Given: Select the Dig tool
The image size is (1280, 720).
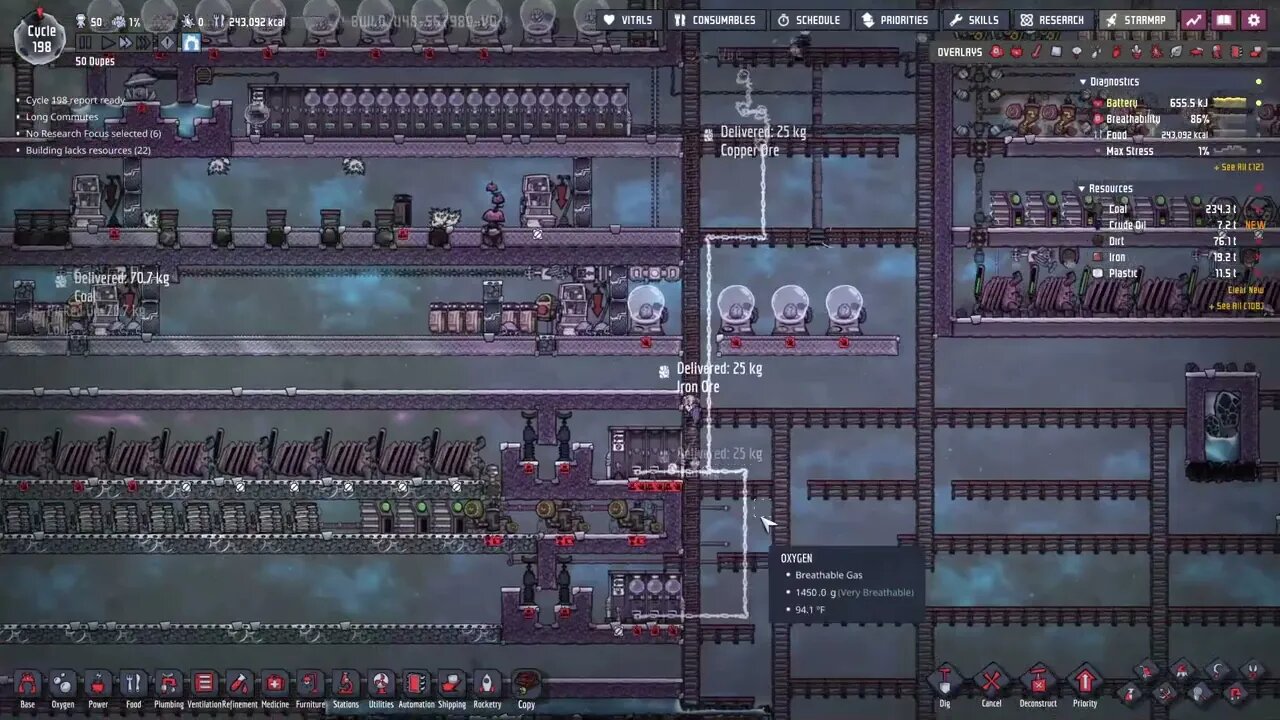Looking at the screenshot, I should 945,688.
